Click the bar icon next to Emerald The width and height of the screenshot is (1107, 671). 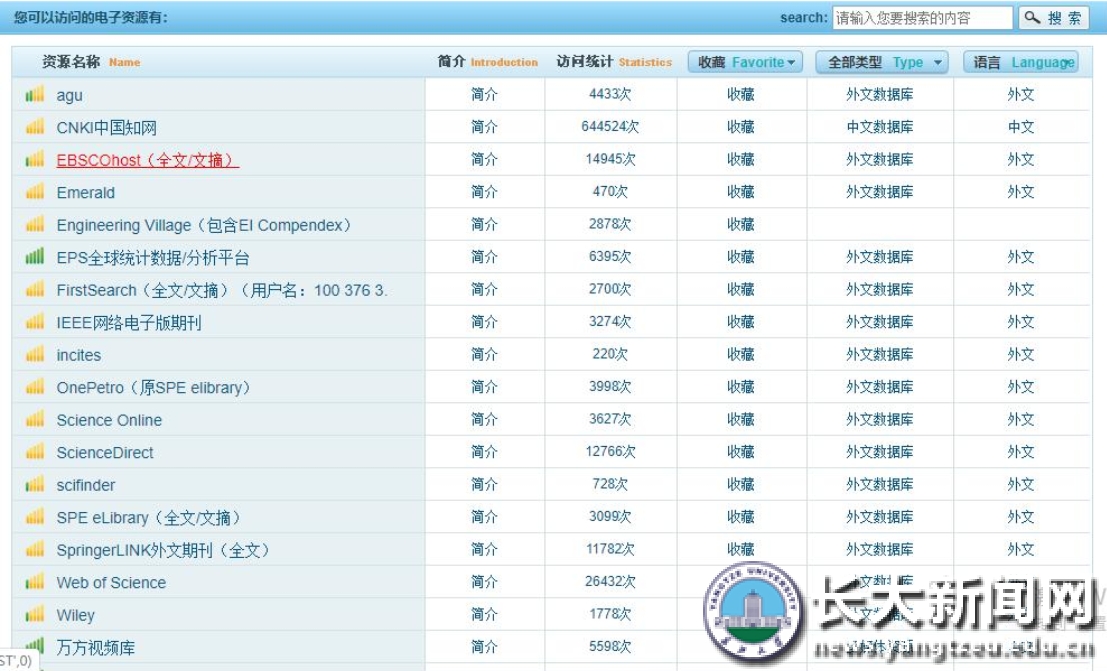pos(35,191)
